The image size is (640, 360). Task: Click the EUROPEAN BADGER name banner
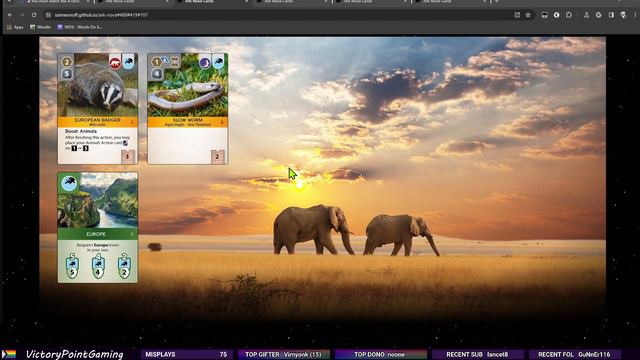pos(98,122)
